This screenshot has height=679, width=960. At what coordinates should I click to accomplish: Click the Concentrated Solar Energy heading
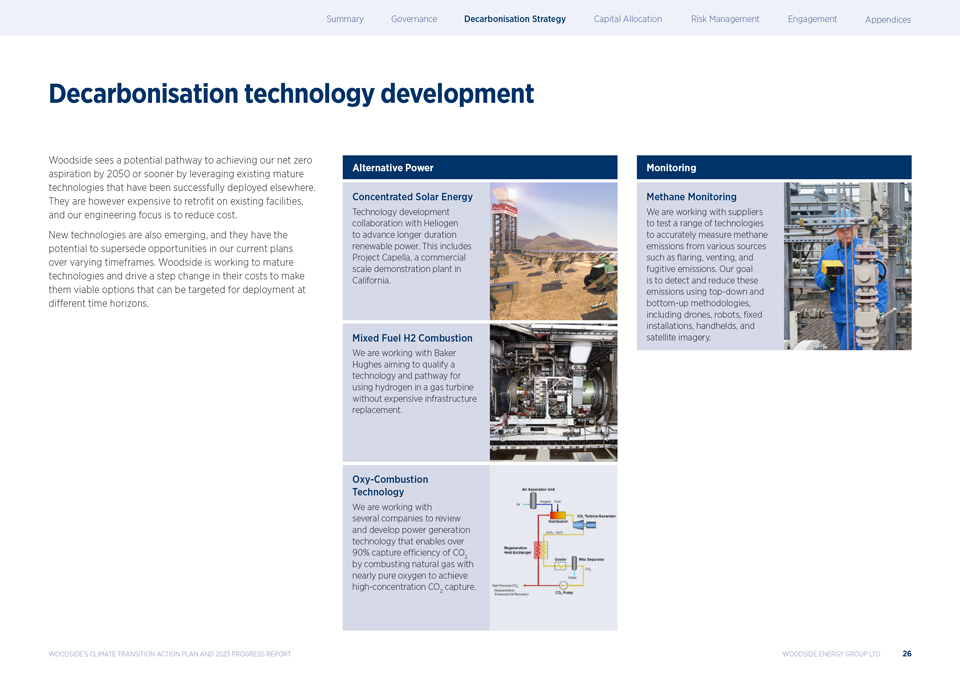[412, 197]
